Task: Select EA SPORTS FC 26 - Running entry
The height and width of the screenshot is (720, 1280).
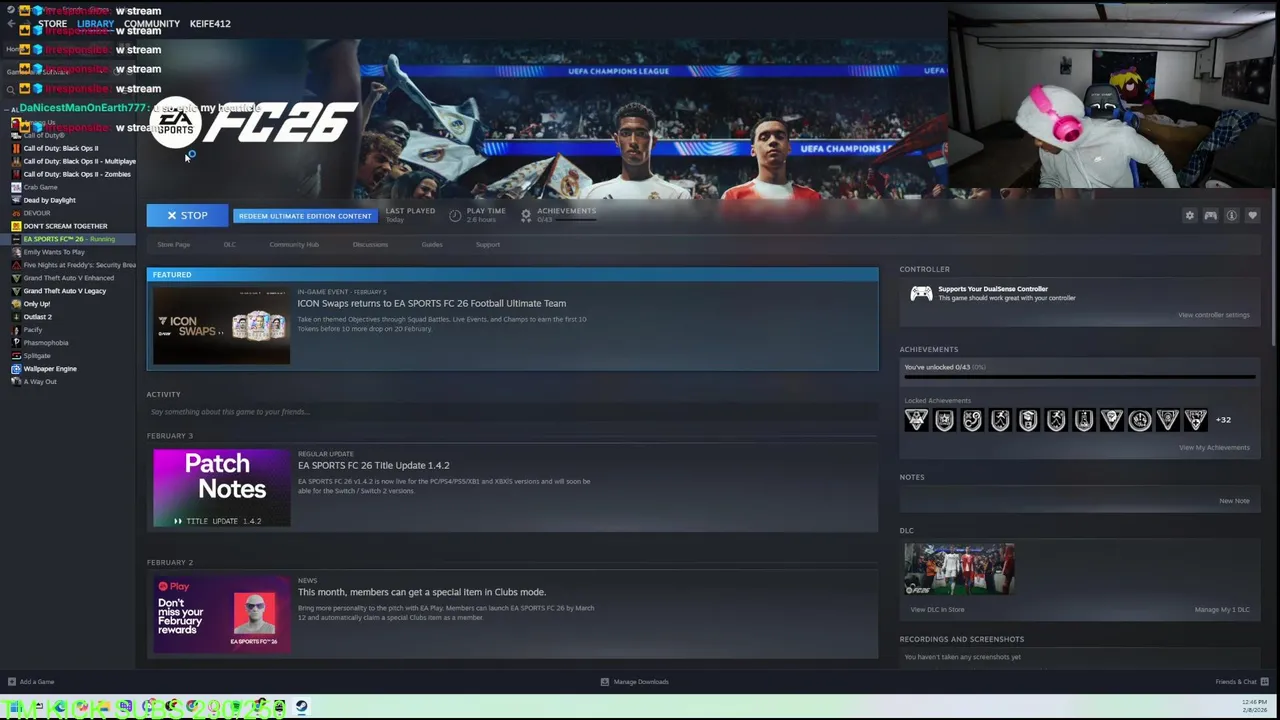Action: [68, 239]
